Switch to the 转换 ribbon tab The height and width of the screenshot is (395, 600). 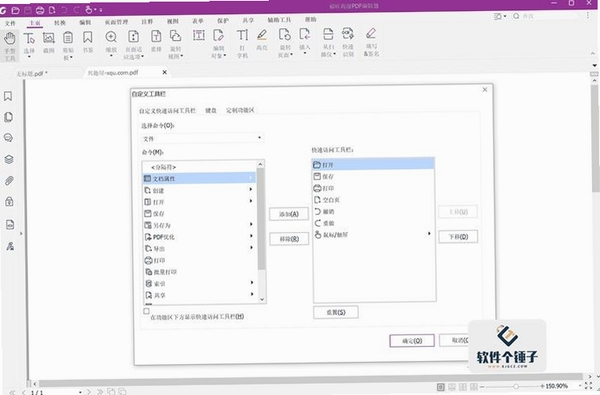click(x=60, y=23)
